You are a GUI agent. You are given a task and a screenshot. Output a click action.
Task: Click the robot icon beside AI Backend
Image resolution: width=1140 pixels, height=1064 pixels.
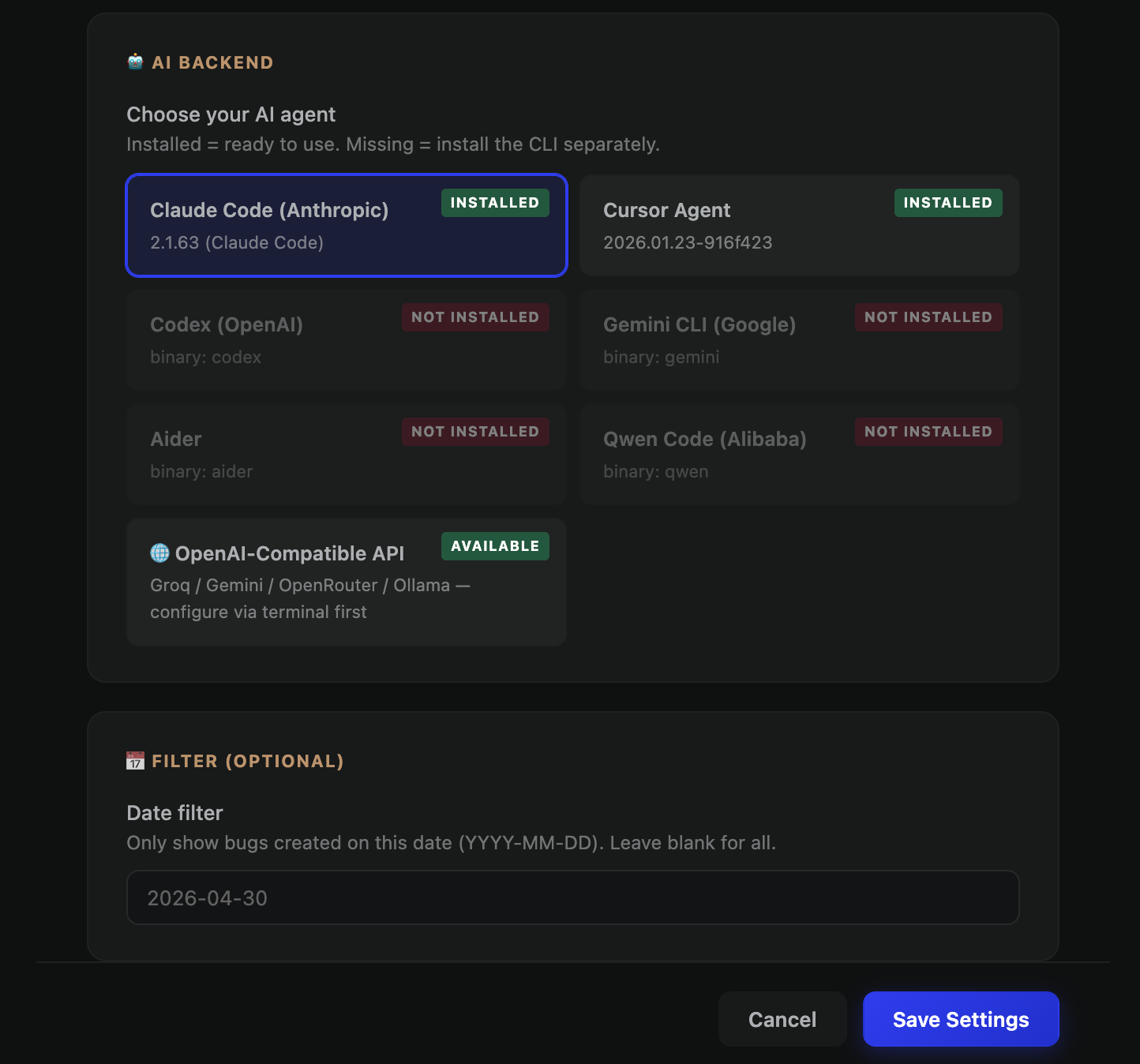coord(135,62)
